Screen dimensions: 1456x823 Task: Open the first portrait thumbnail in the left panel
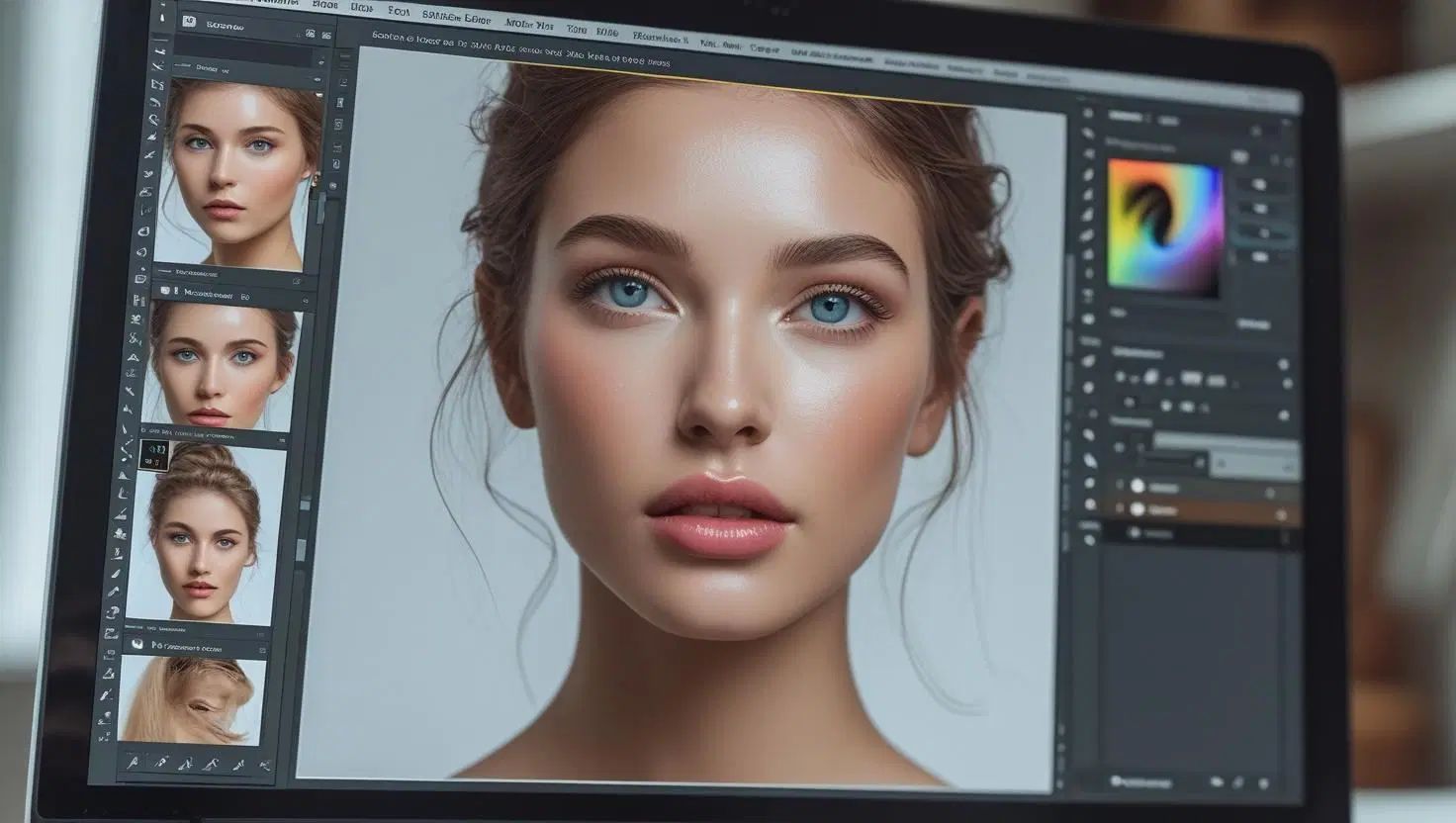(240, 174)
